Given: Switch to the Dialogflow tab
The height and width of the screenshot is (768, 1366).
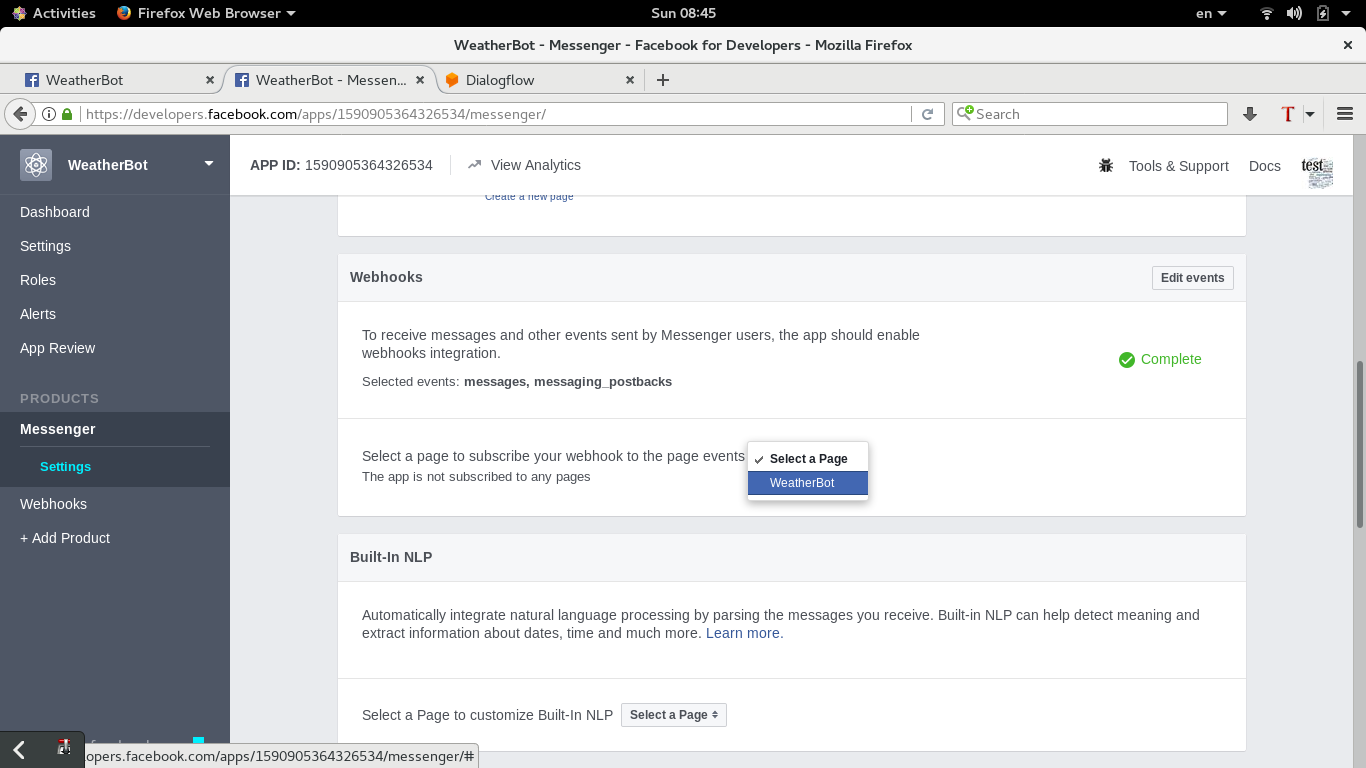Looking at the screenshot, I should coord(539,80).
